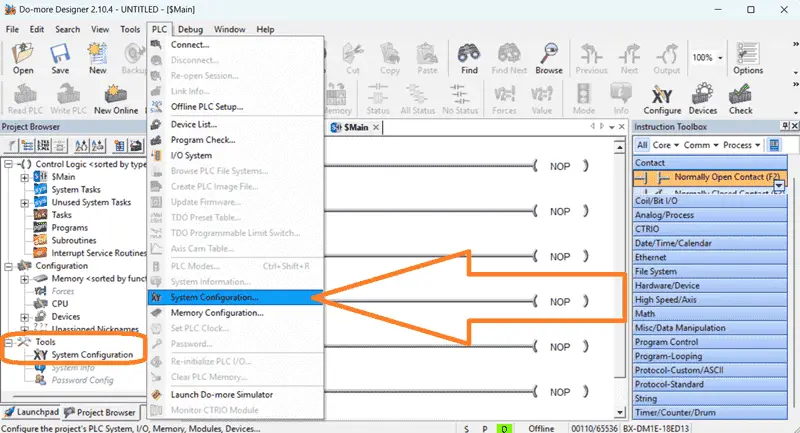
Task: Click the Forces toolbar icon
Action: pyautogui.click(x=504, y=100)
